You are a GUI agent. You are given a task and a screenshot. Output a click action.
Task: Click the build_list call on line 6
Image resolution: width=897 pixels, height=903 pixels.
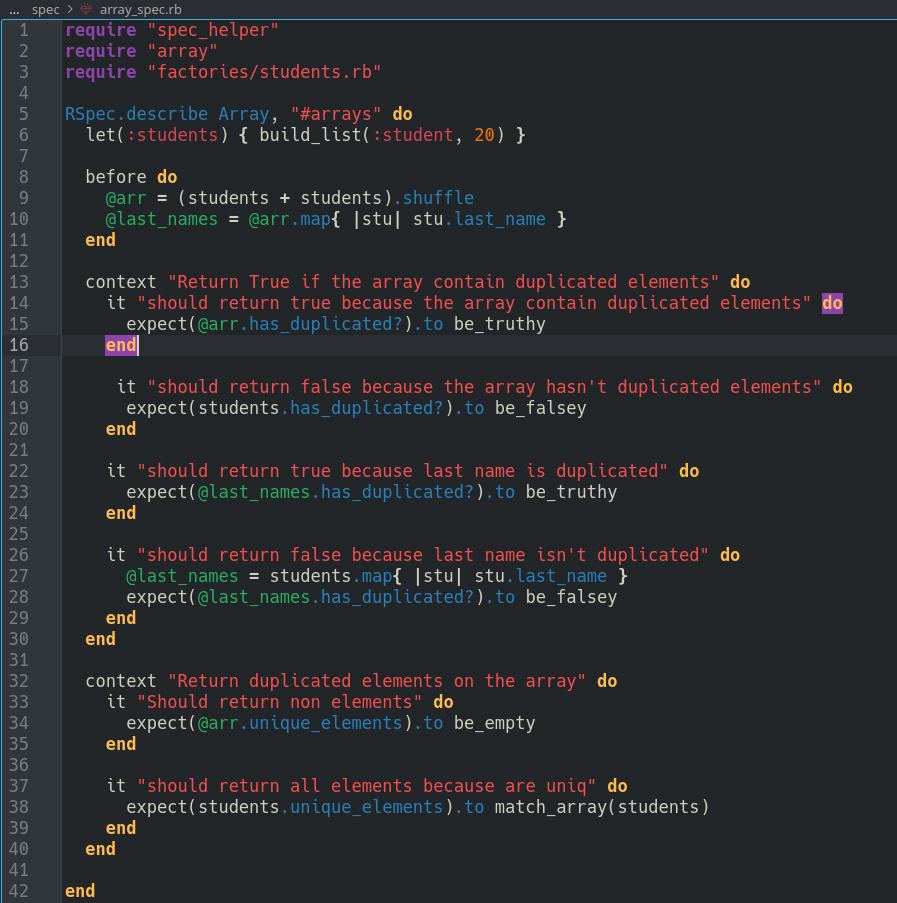point(310,135)
